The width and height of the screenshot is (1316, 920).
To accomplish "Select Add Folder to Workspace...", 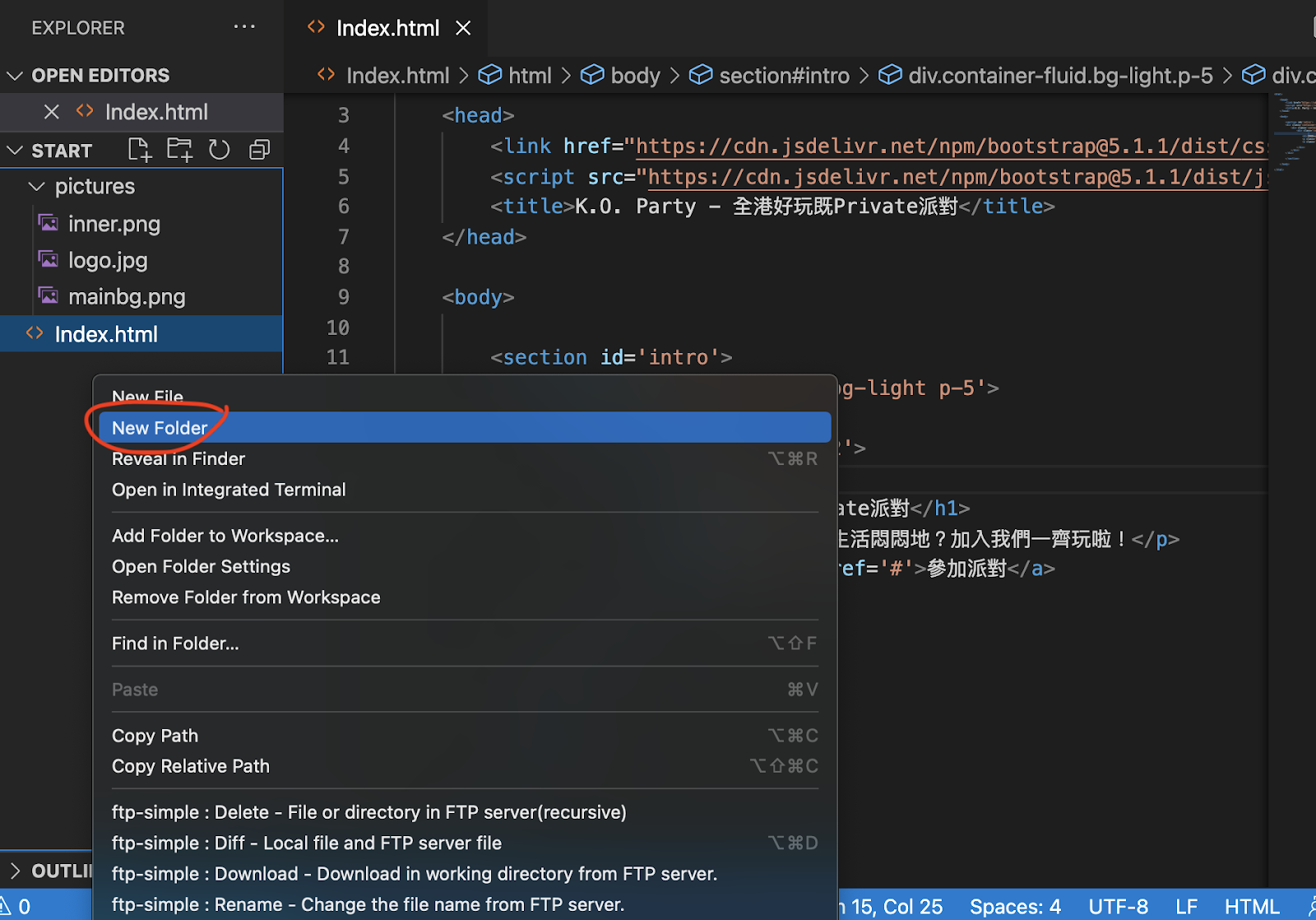I will (465, 536).
